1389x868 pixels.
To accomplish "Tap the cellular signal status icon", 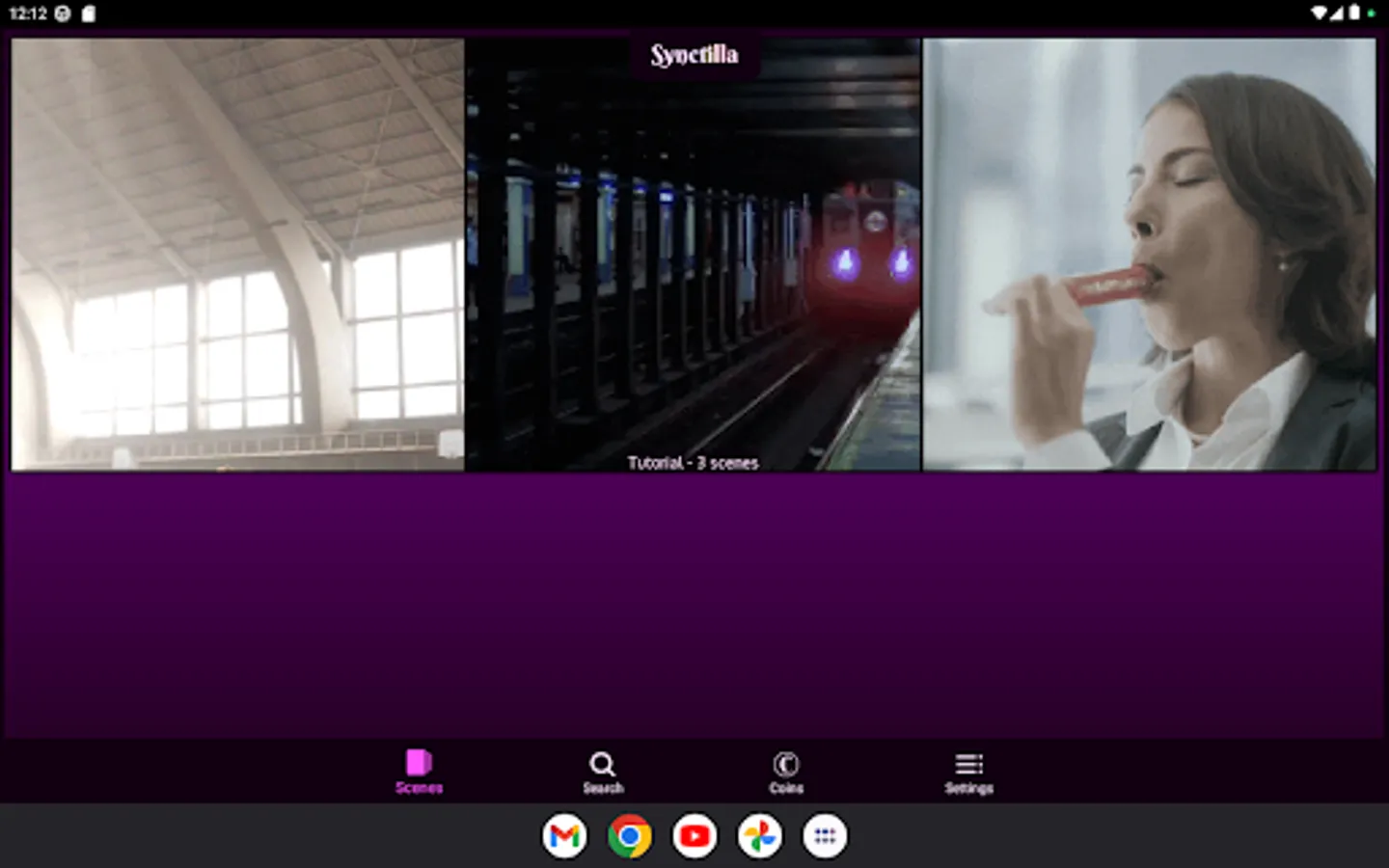I will [1337, 13].
